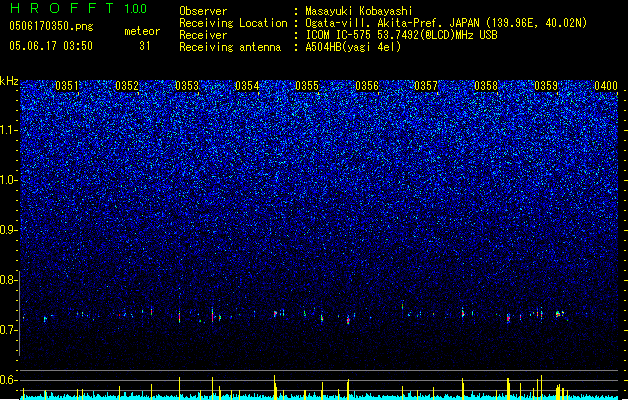Click the 0352 time marker
This screenshot has width=629, height=400.
pyautogui.click(x=127, y=86)
